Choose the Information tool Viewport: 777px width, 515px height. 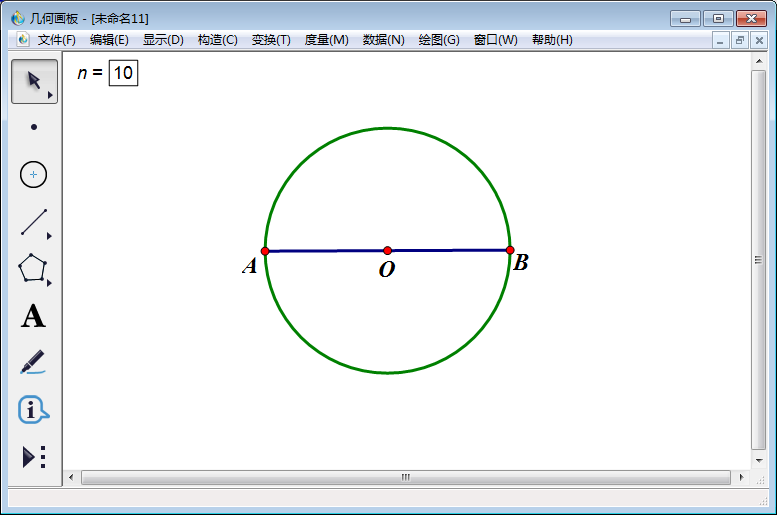pos(34,409)
